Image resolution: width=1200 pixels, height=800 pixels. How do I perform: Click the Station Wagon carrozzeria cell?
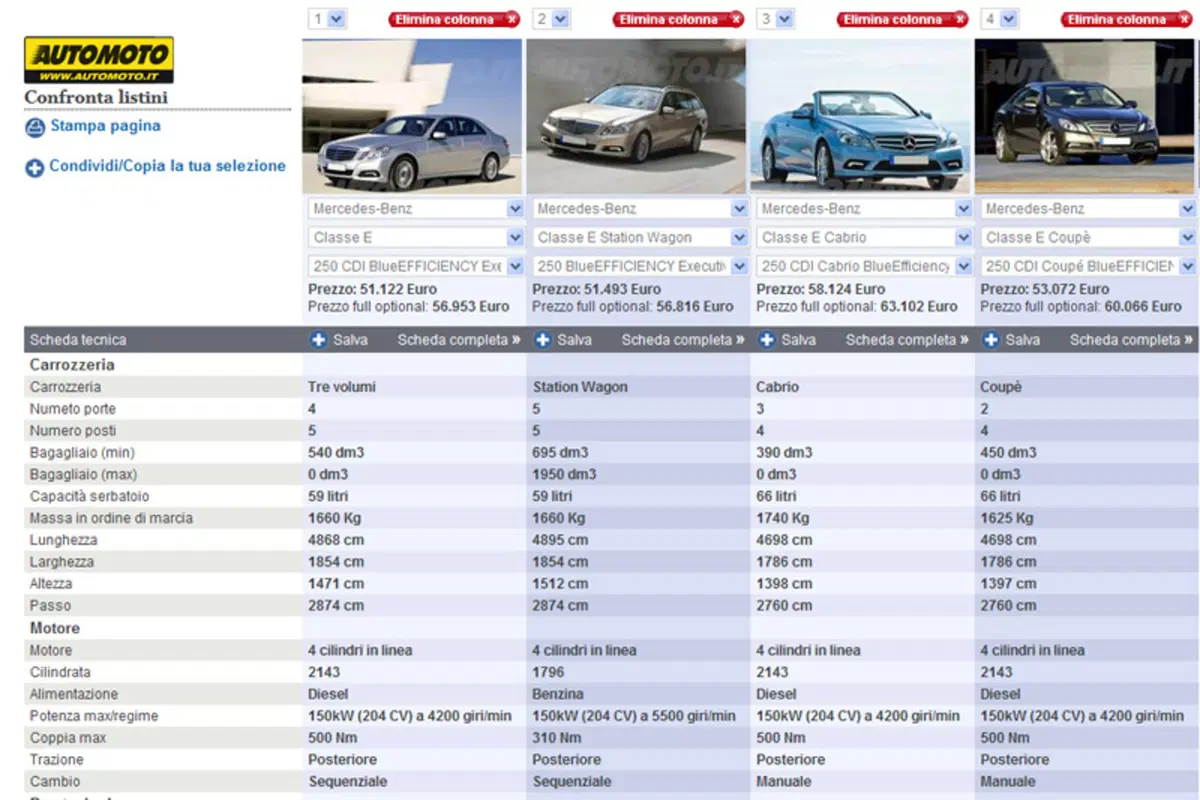coord(581,387)
